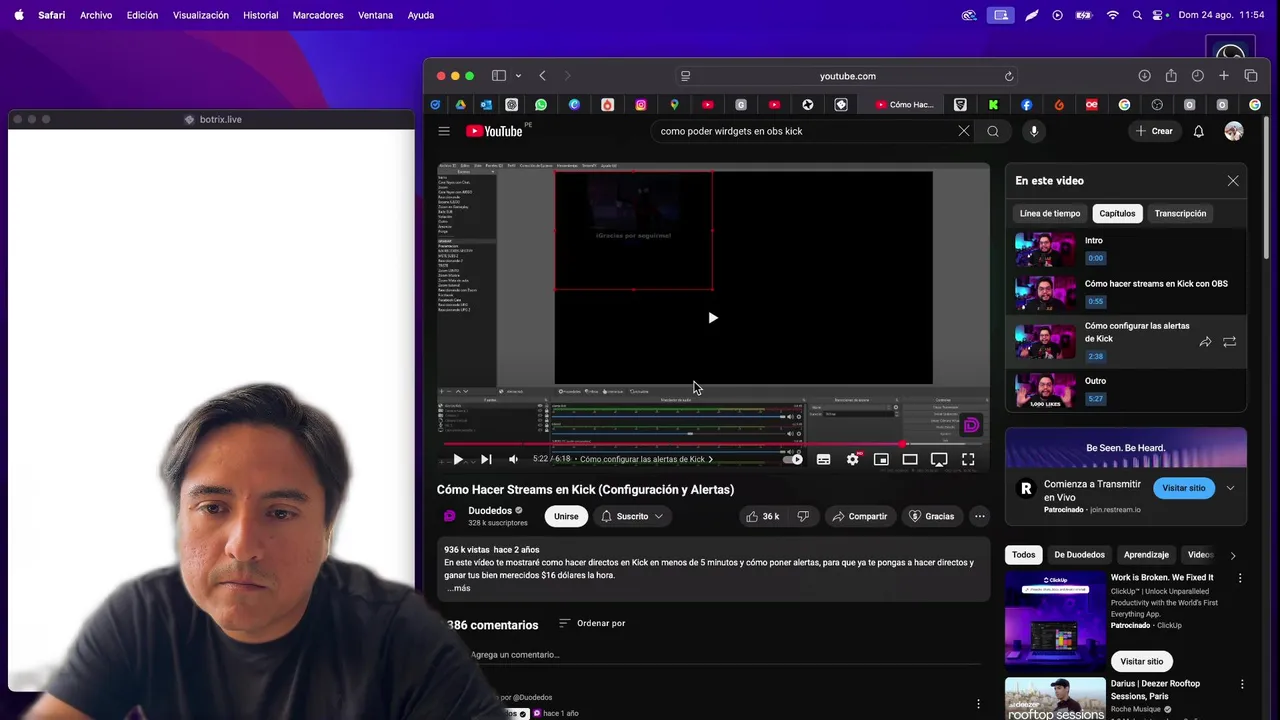Screen dimensions: 1280x720
Task: Enable the miniplayer
Action: click(881, 459)
